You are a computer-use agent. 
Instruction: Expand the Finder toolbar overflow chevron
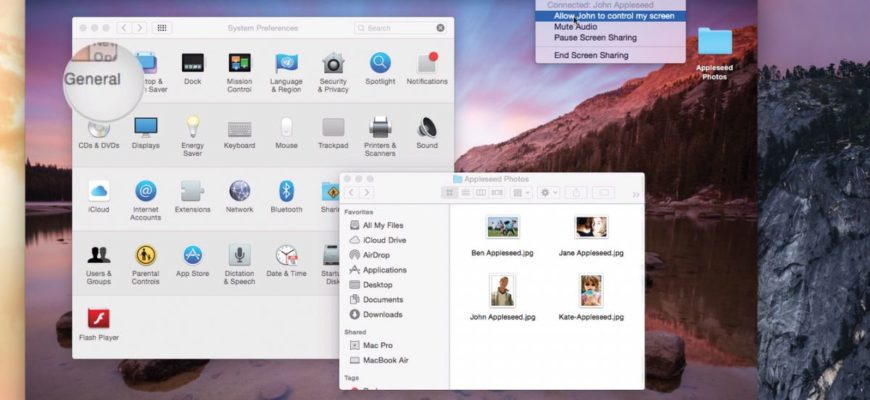tap(636, 193)
